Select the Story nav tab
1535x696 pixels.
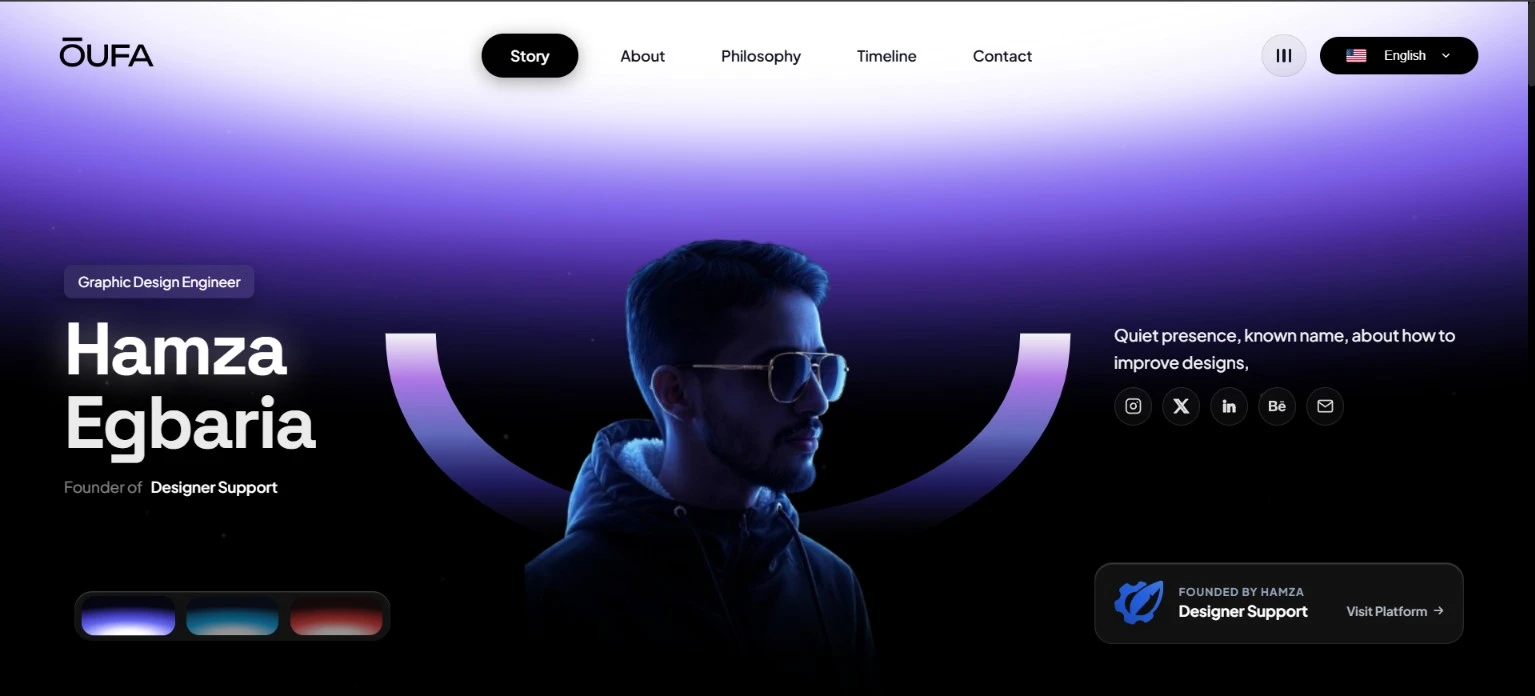click(x=530, y=56)
